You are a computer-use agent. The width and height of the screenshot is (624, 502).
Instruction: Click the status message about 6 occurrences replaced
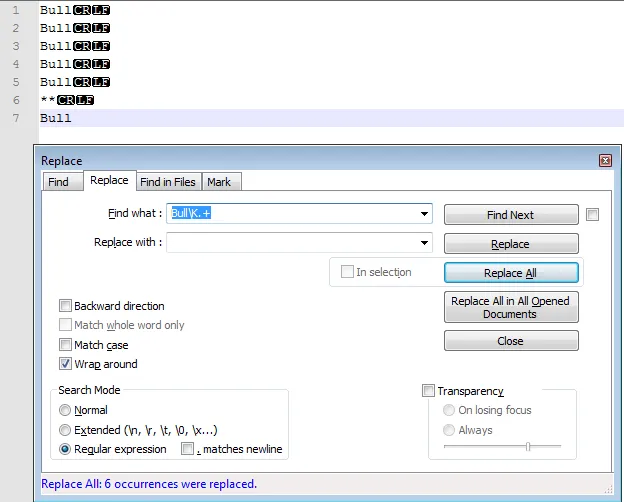point(149,484)
